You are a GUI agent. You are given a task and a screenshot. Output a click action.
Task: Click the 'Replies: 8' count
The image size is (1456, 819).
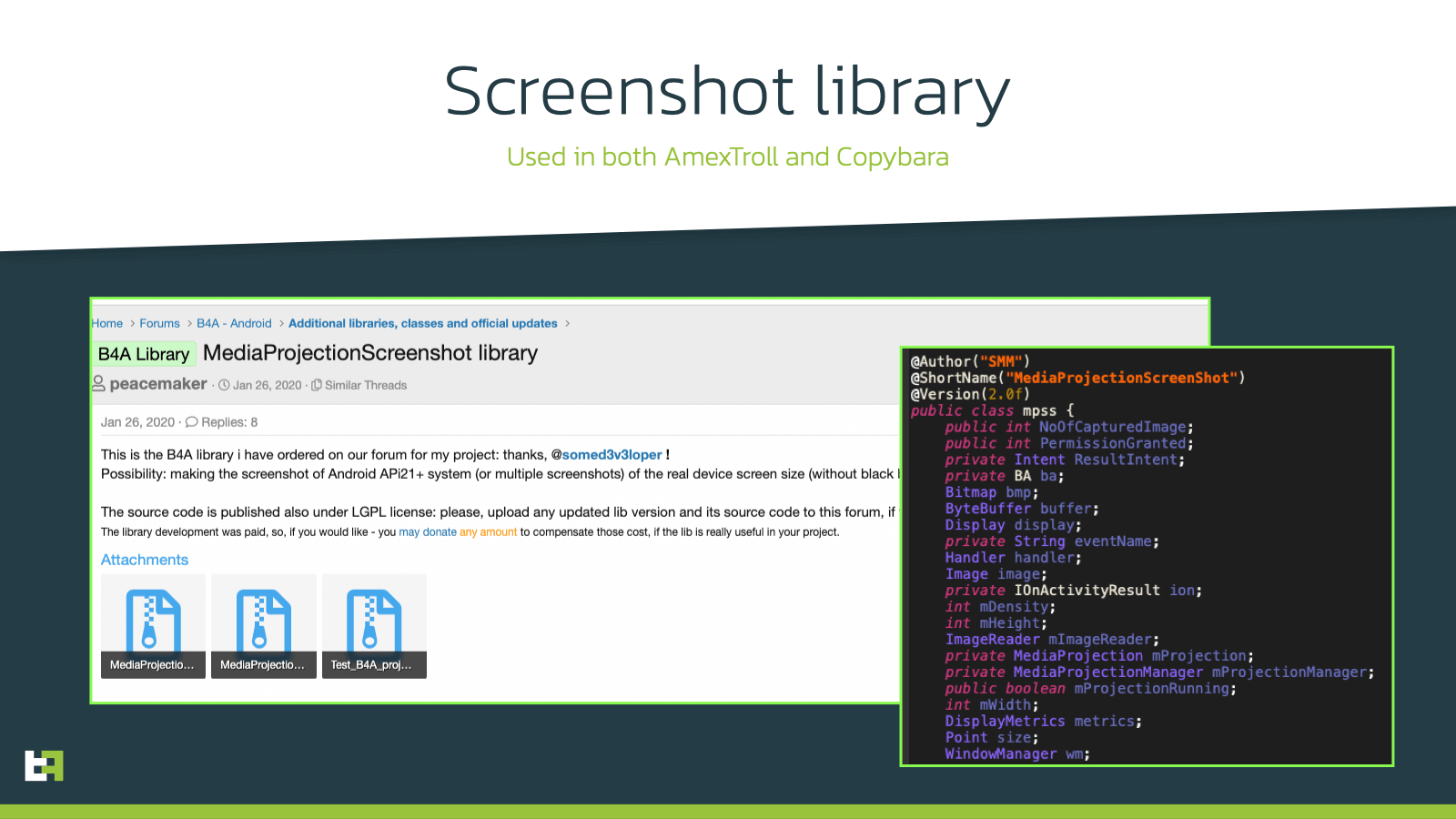pyautogui.click(x=229, y=422)
